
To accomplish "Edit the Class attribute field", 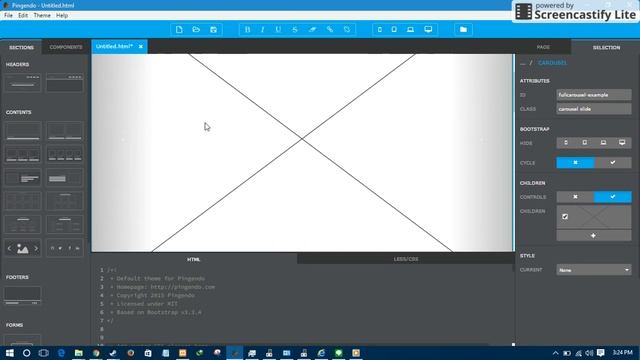I will click(594, 109).
